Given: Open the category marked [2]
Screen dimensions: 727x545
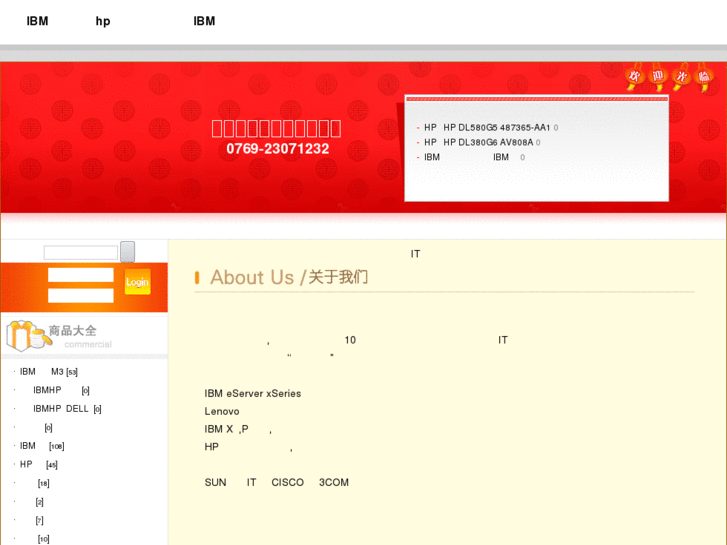Looking at the screenshot, I should [x=39, y=502].
